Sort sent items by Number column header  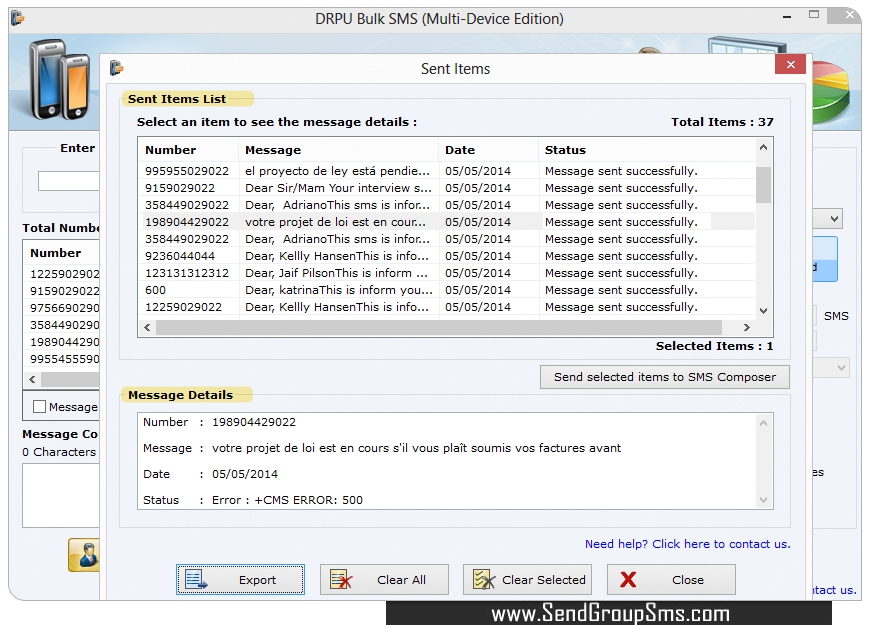tap(188, 150)
